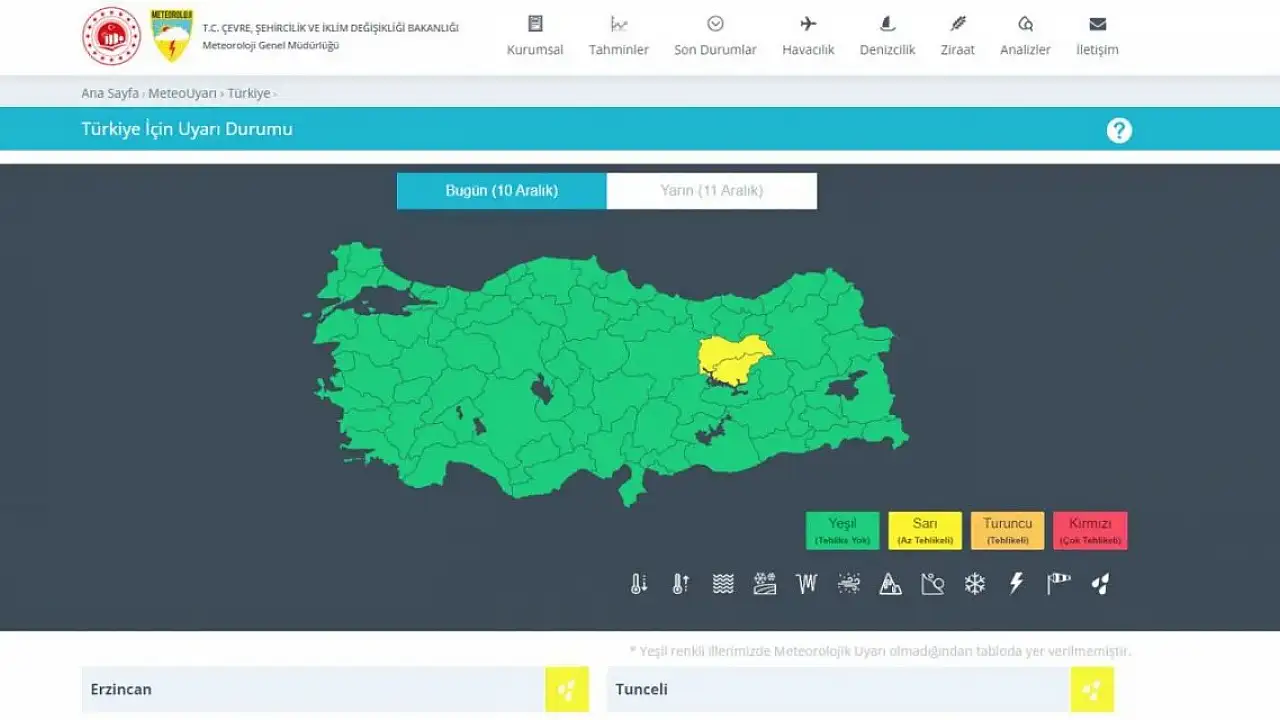Viewport: 1280px width, 720px height.
Task: Select the windsock wind warning icon
Action: coord(1059,584)
